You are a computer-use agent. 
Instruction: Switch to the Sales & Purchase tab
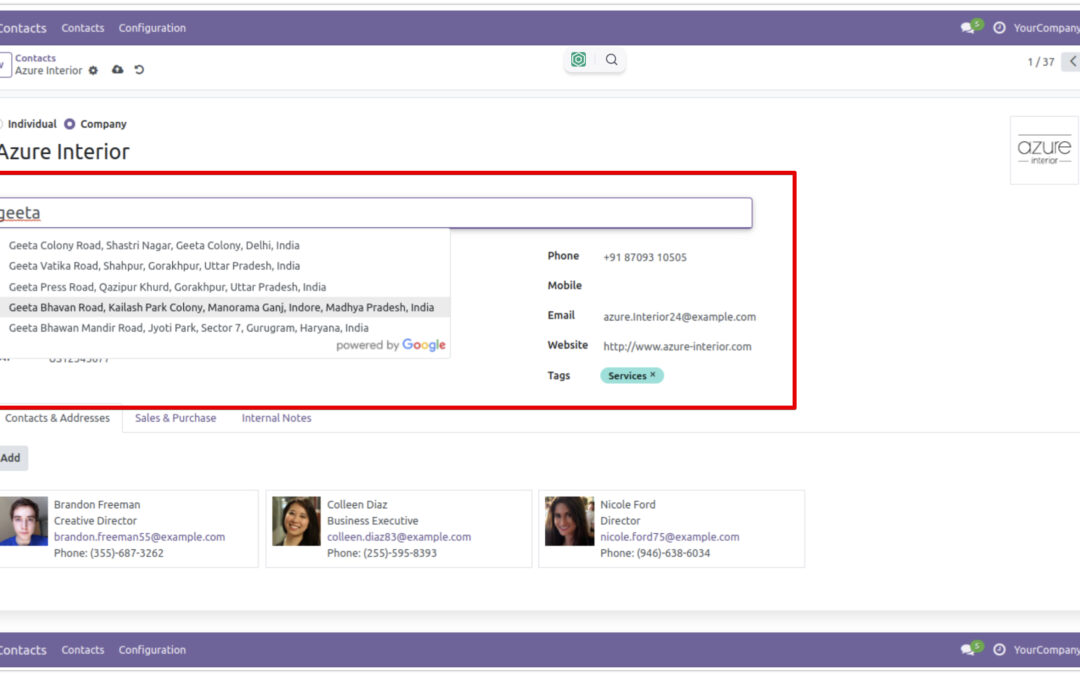click(176, 418)
